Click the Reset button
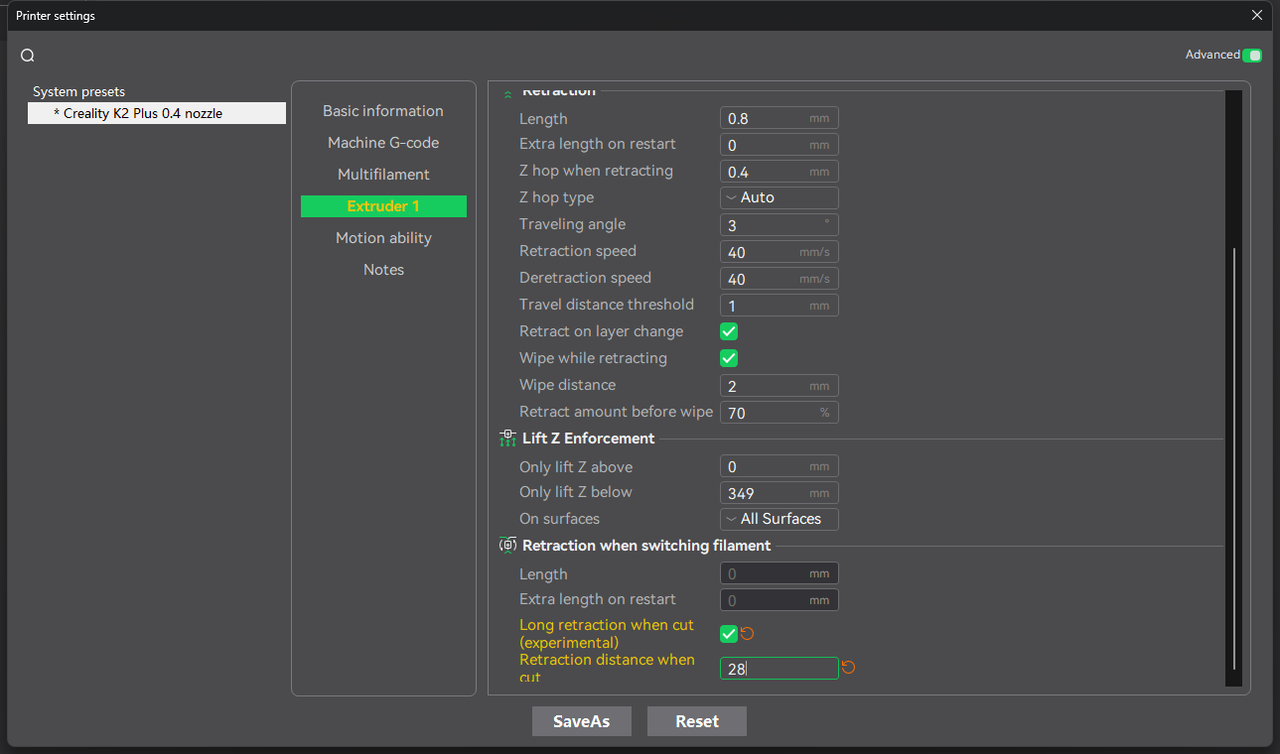 point(697,721)
